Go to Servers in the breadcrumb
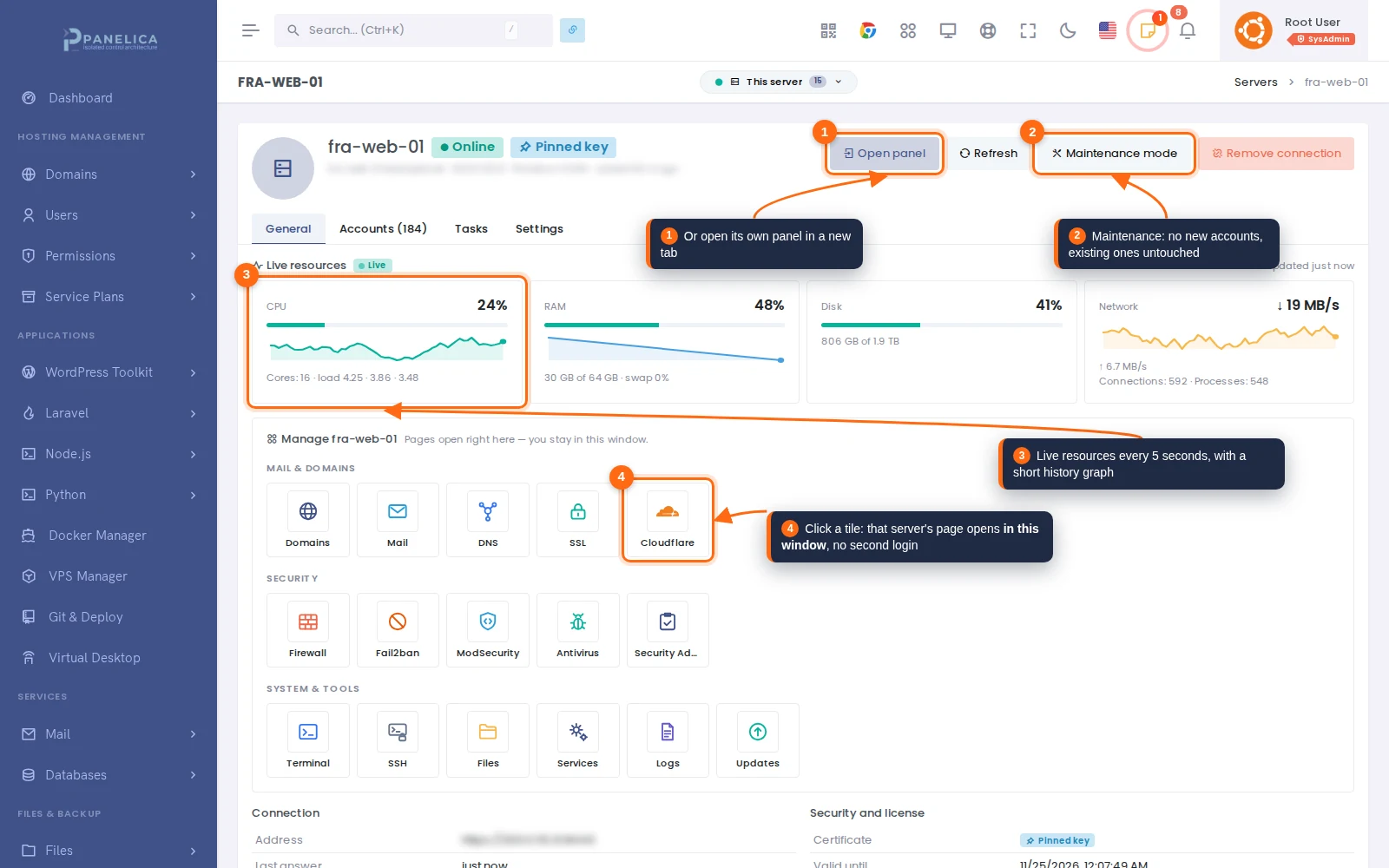 [1255, 82]
